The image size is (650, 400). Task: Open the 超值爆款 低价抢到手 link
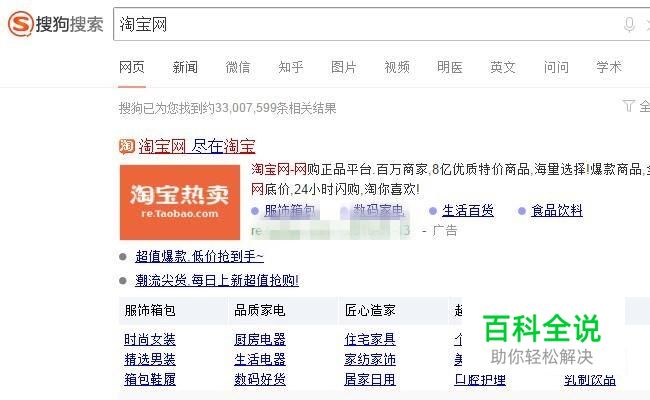(199, 257)
